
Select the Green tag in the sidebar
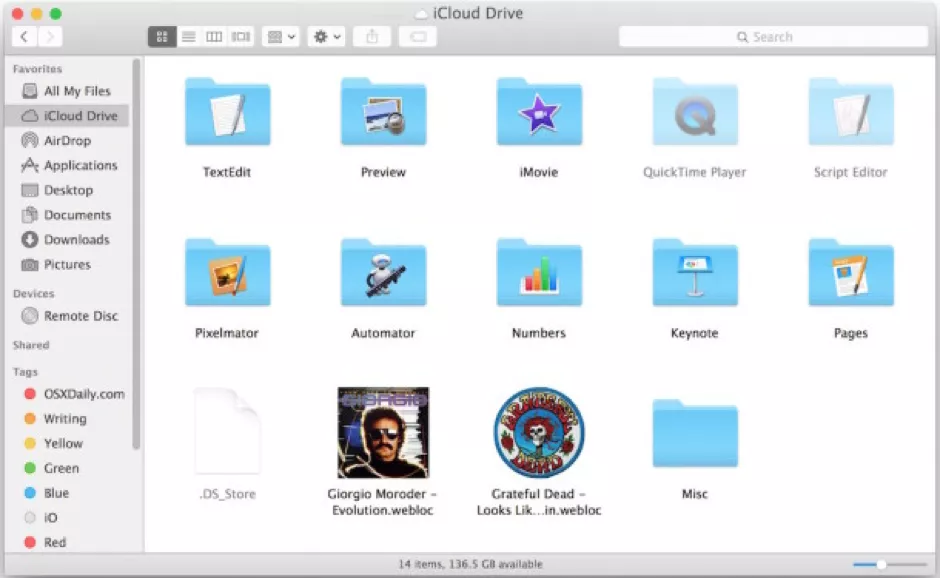pos(60,468)
